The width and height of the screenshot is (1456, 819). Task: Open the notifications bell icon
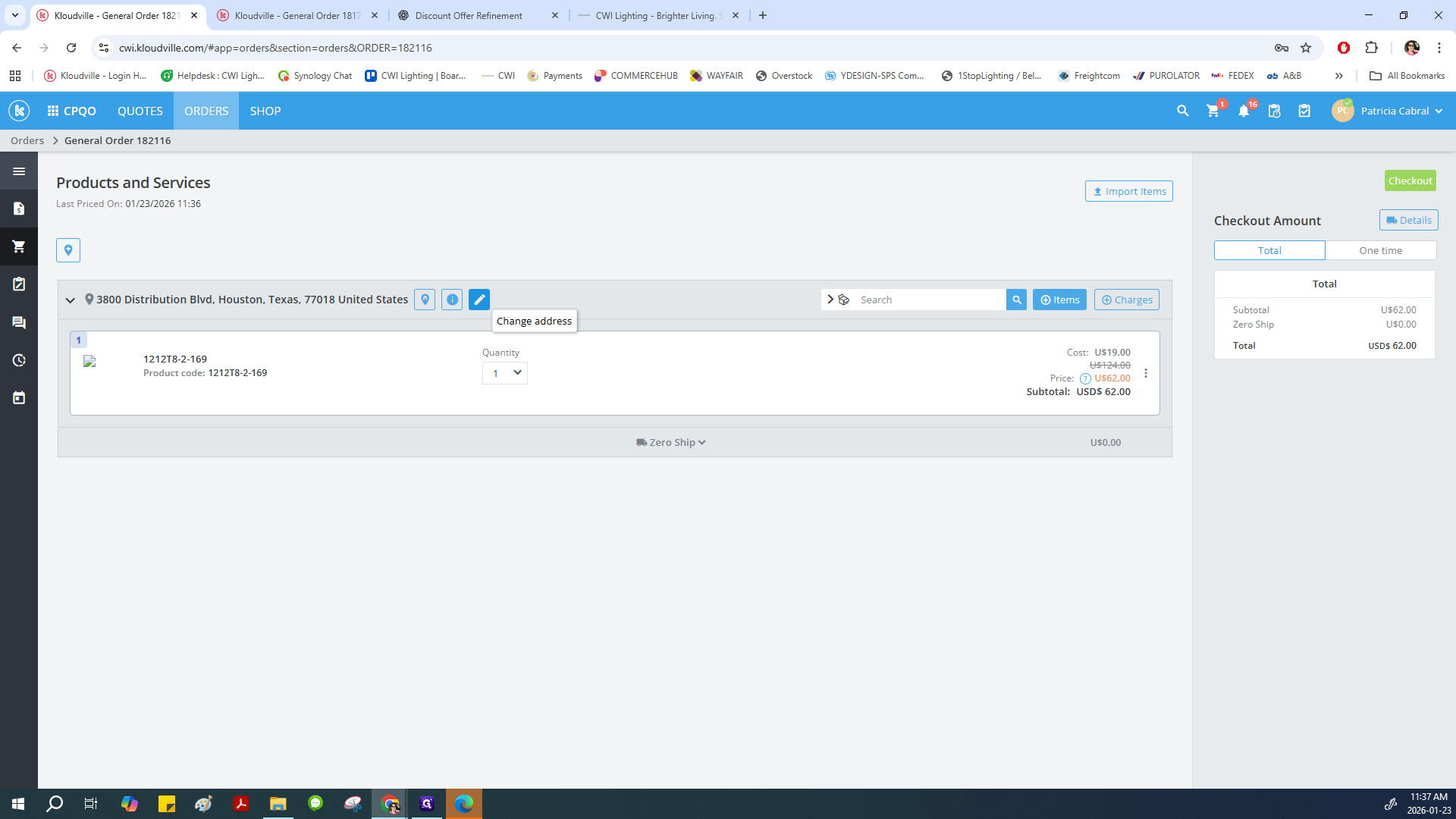click(x=1243, y=111)
